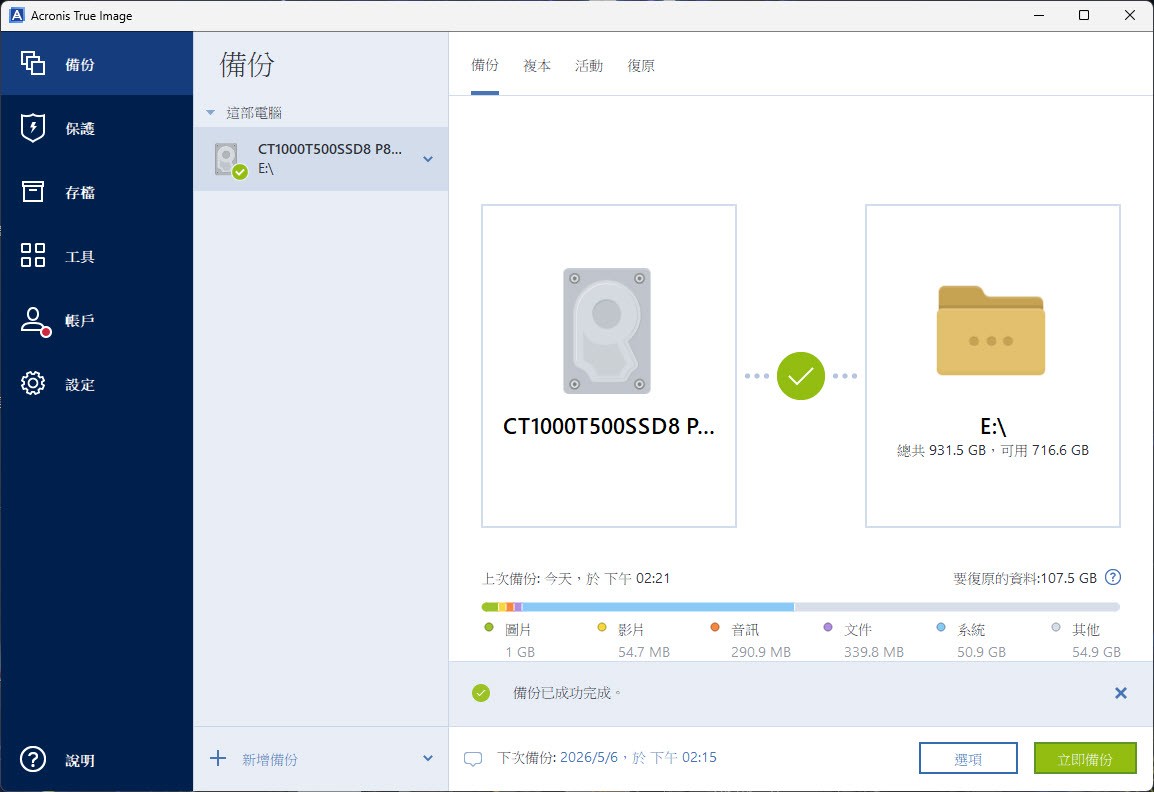Click the comment bubble icon
The width and height of the screenshot is (1154, 792).
[x=473, y=759]
